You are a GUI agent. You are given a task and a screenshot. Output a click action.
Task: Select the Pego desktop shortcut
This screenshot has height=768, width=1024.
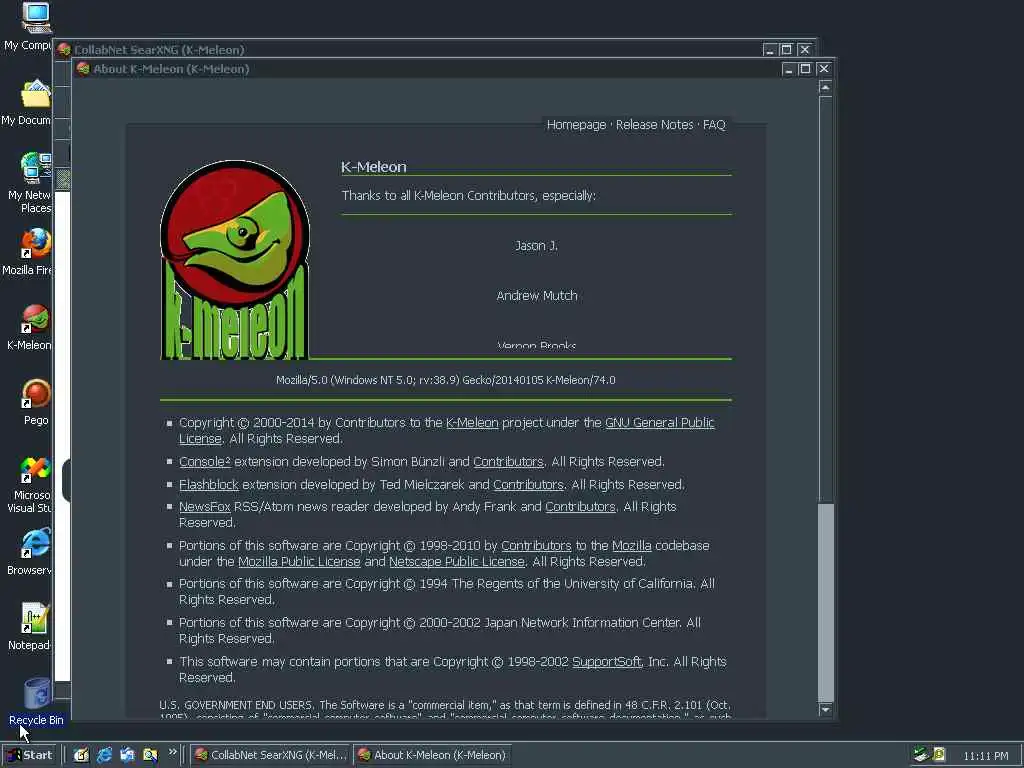tap(35, 394)
